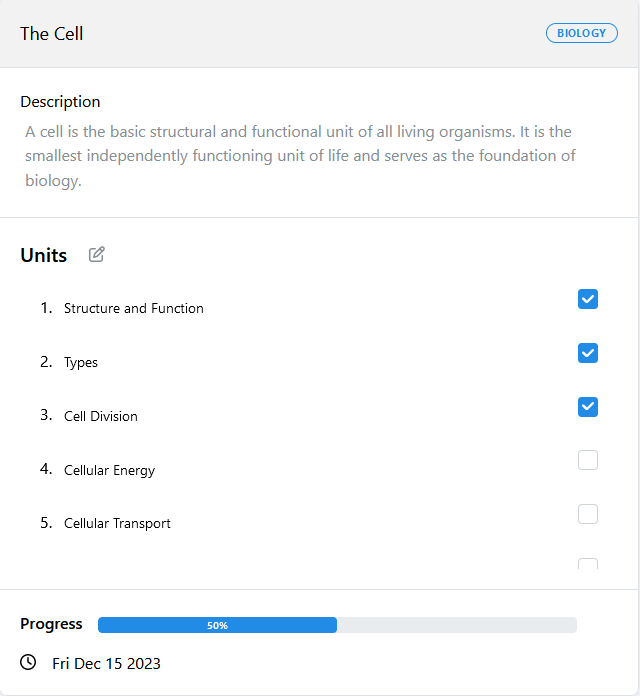Open the Cell Division unit entry

pos(101,416)
